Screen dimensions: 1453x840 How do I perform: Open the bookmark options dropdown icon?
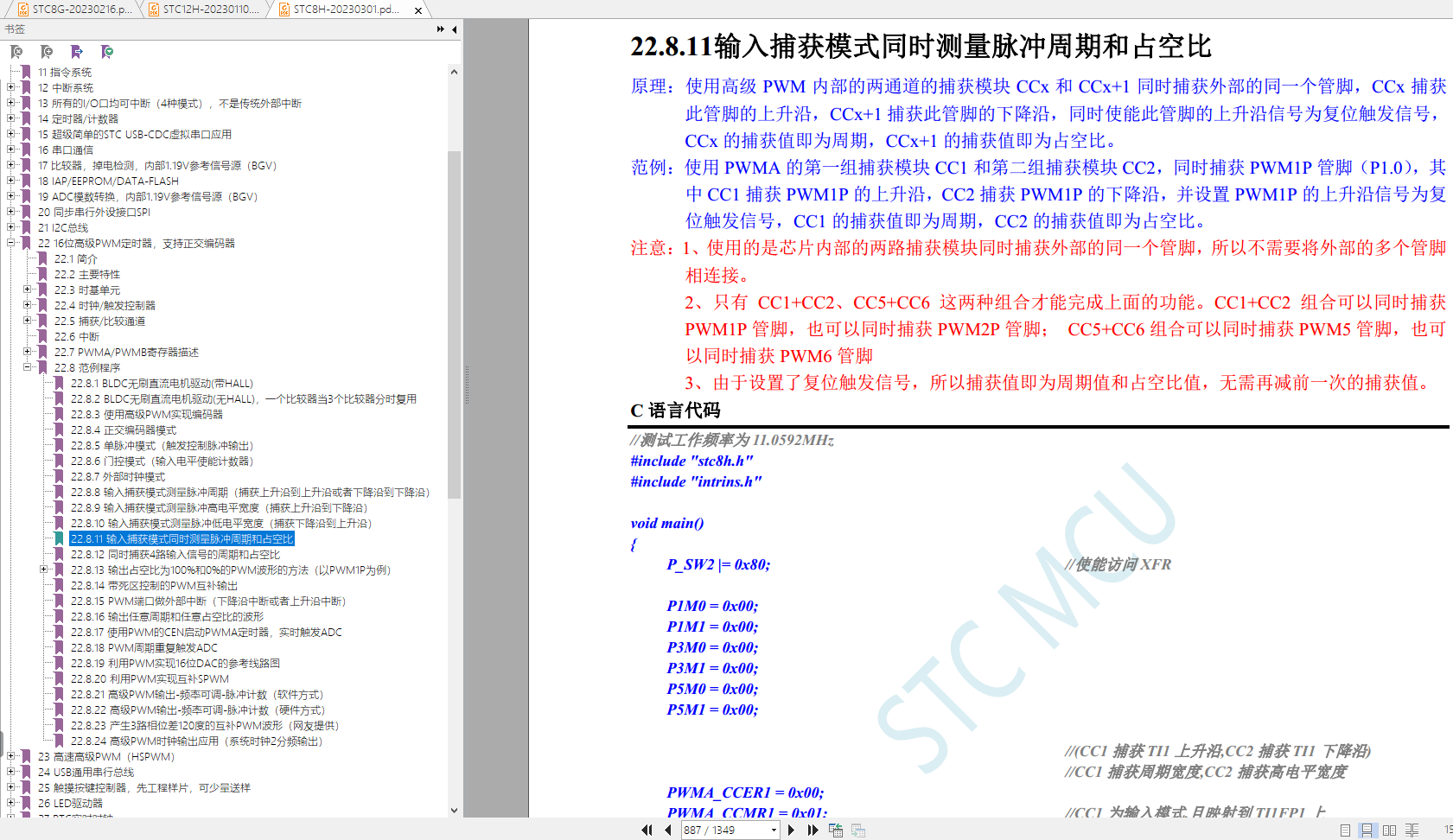point(107,52)
